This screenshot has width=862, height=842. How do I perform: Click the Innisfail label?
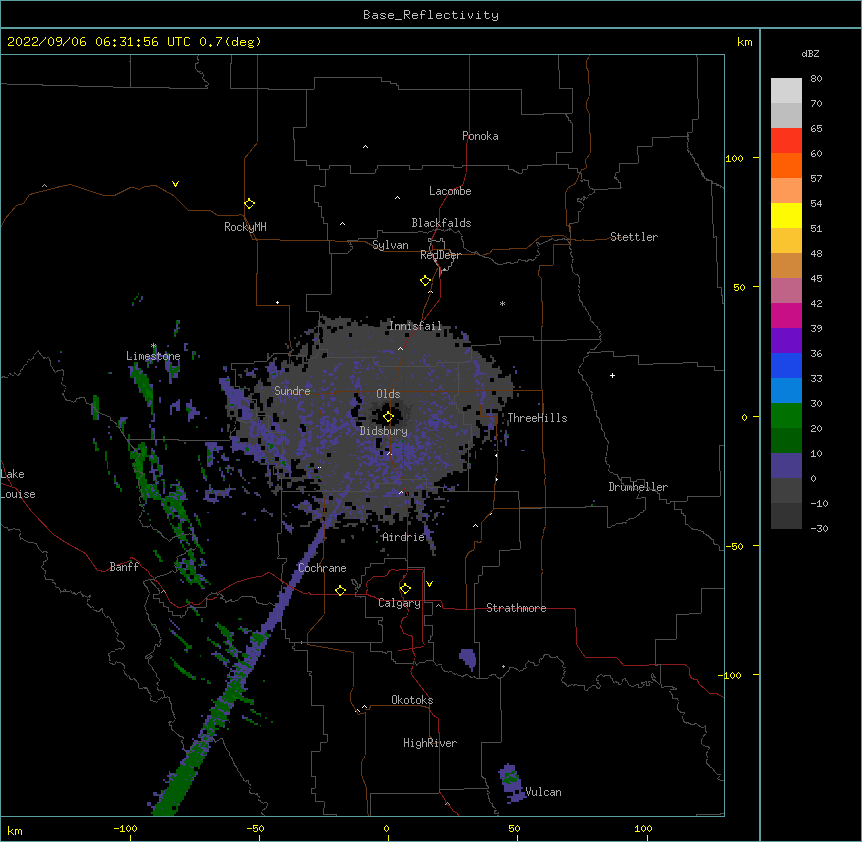click(x=415, y=326)
